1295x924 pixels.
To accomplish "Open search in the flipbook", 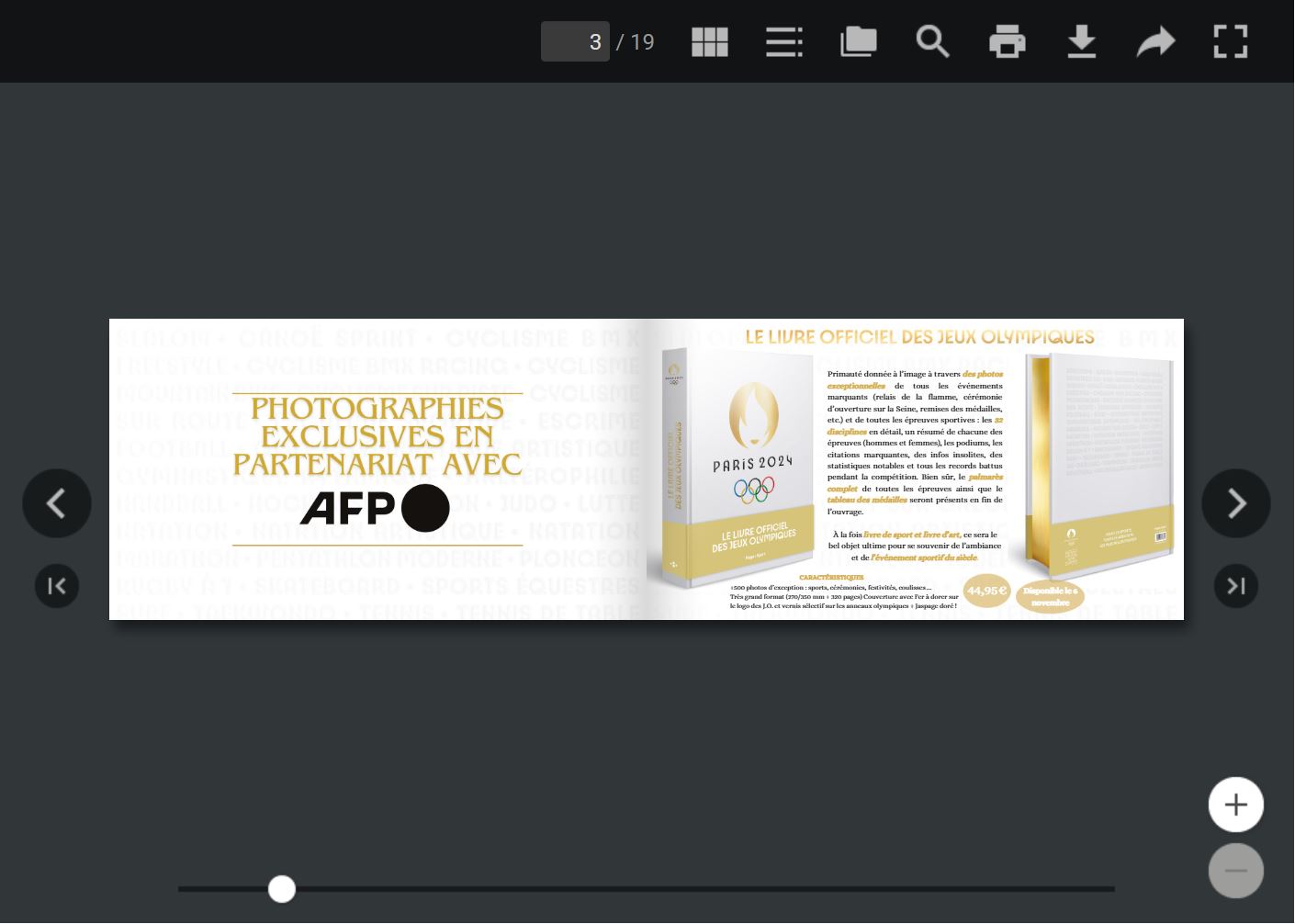I will [932, 41].
